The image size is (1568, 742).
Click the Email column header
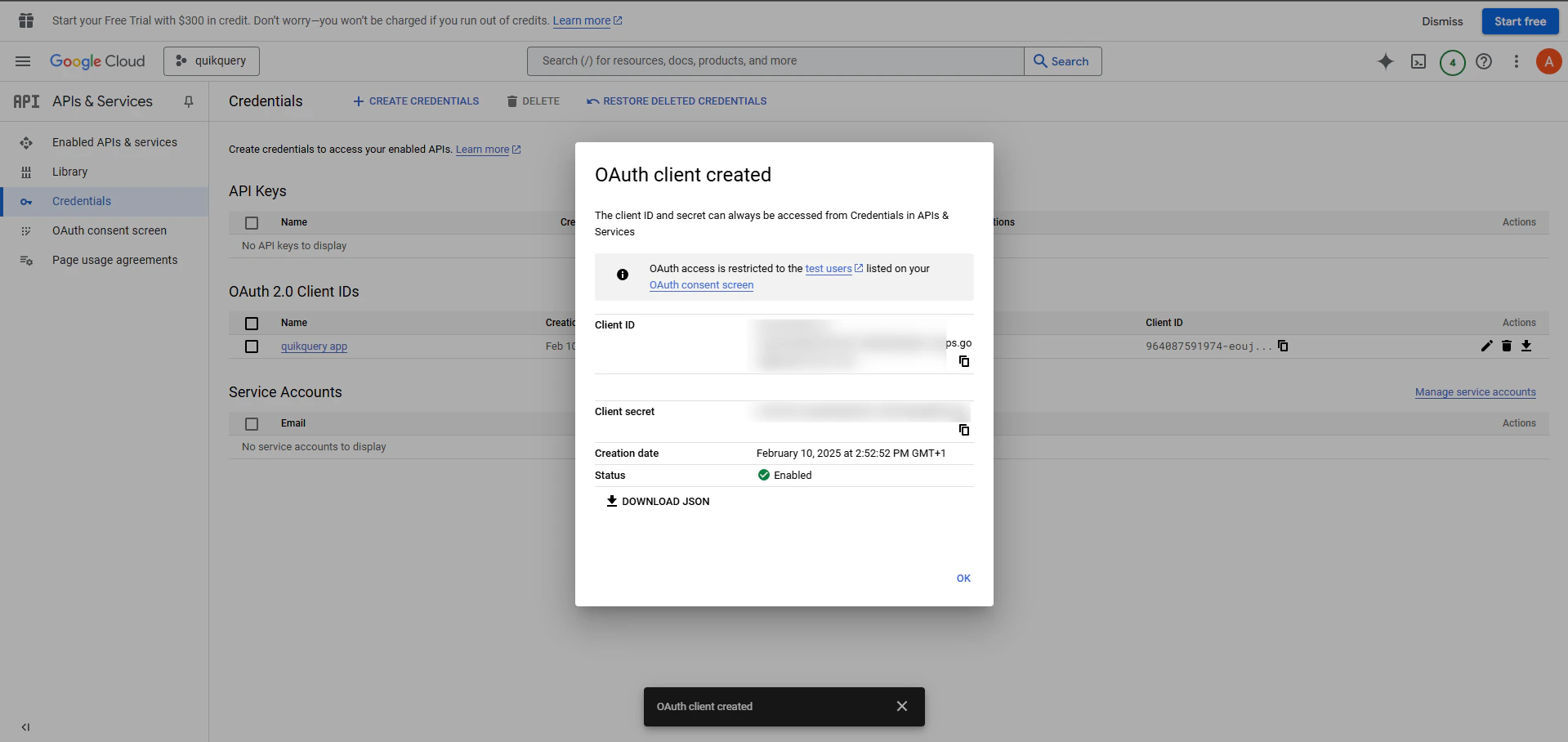293,423
